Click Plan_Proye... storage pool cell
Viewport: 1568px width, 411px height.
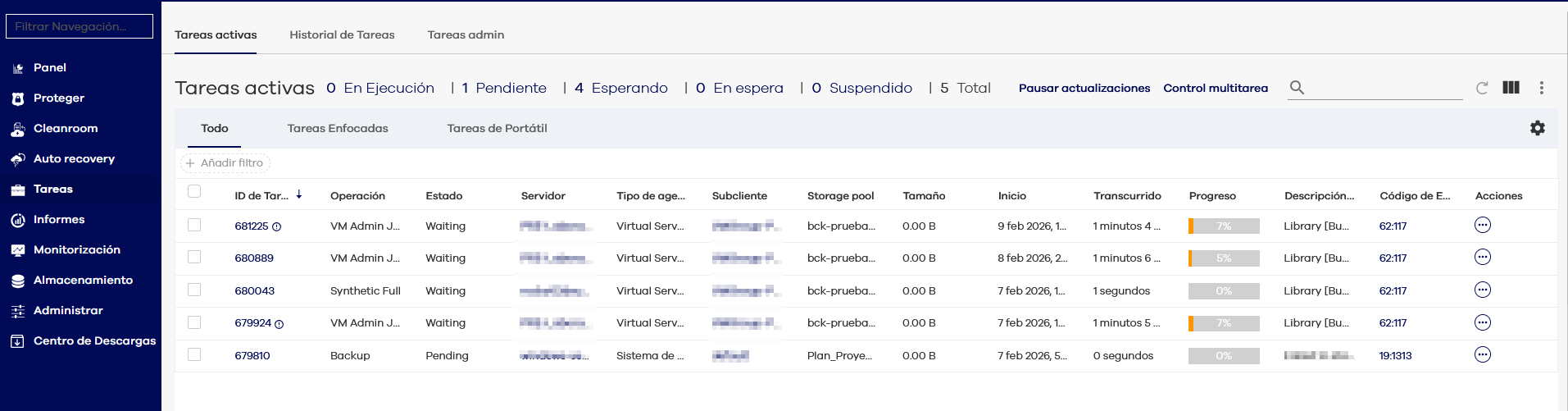[x=839, y=355]
